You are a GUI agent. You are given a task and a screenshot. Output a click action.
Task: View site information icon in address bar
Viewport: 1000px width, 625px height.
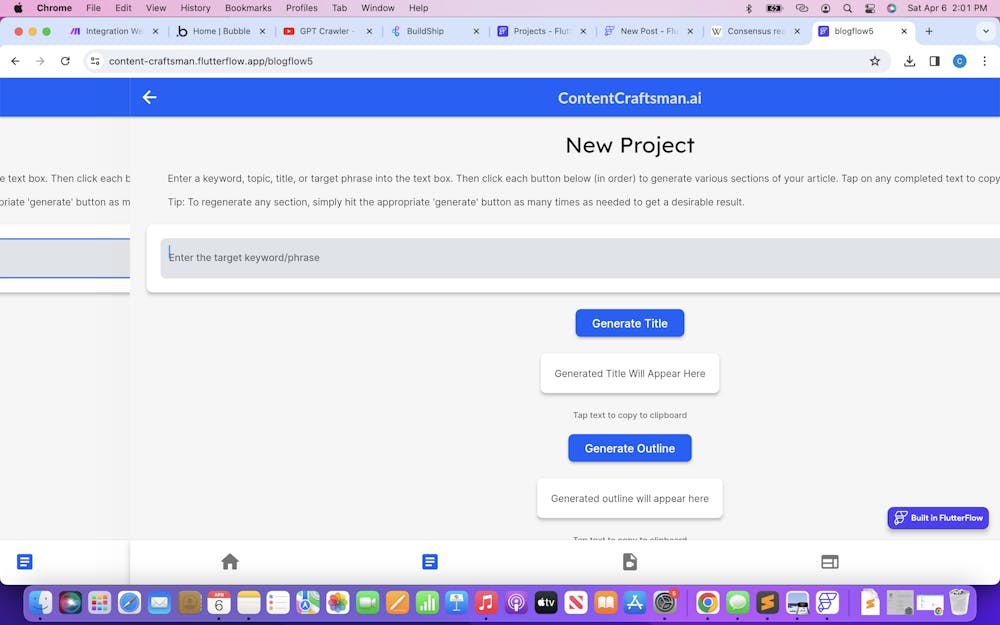coord(95,61)
